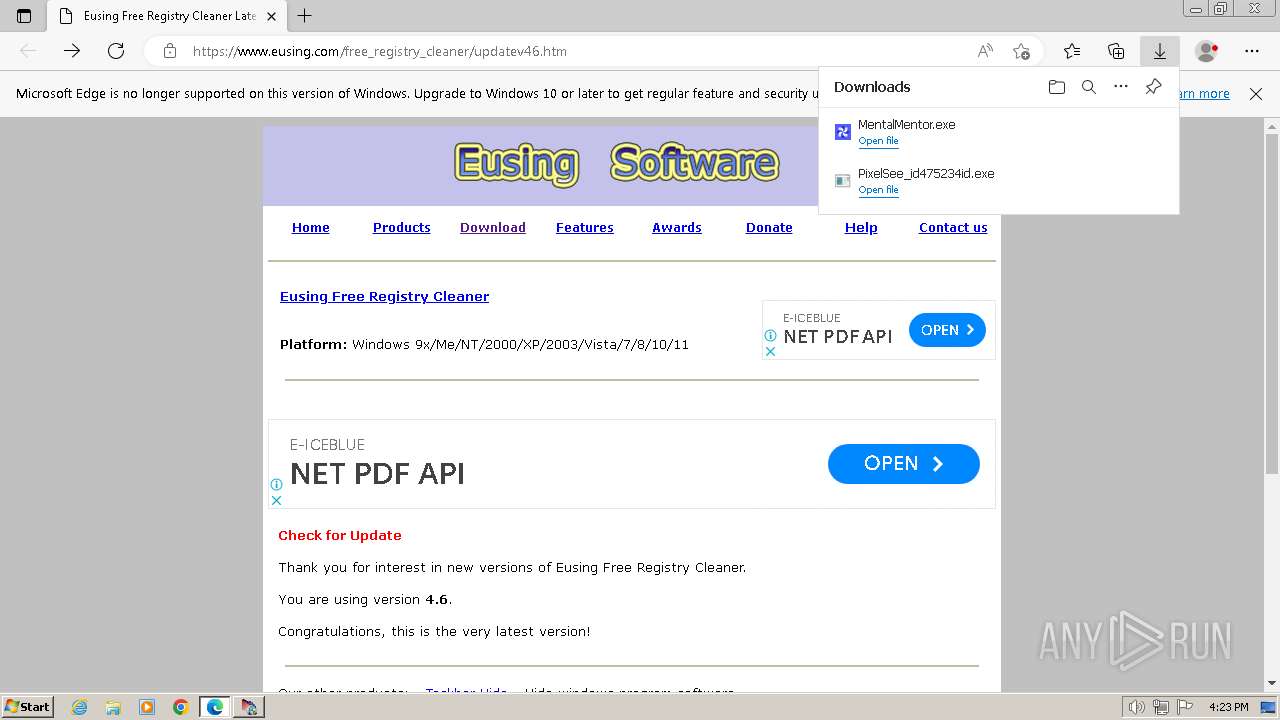The width and height of the screenshot is (1280, 720).
Task: Open more options in Downloads panel
Action: 1121,87
